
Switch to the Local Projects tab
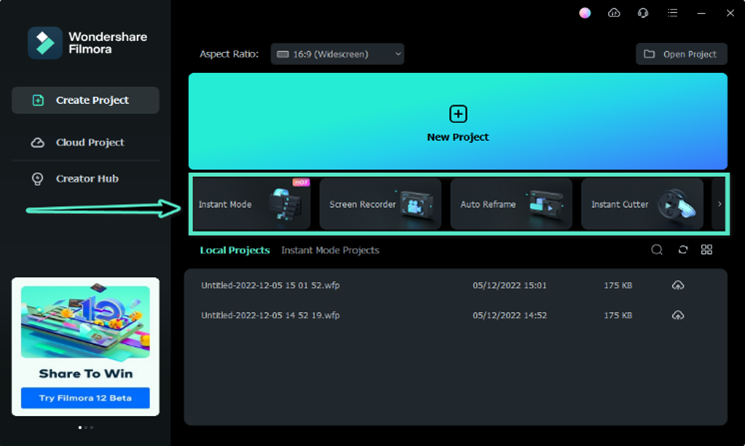(x=235, y=250)
